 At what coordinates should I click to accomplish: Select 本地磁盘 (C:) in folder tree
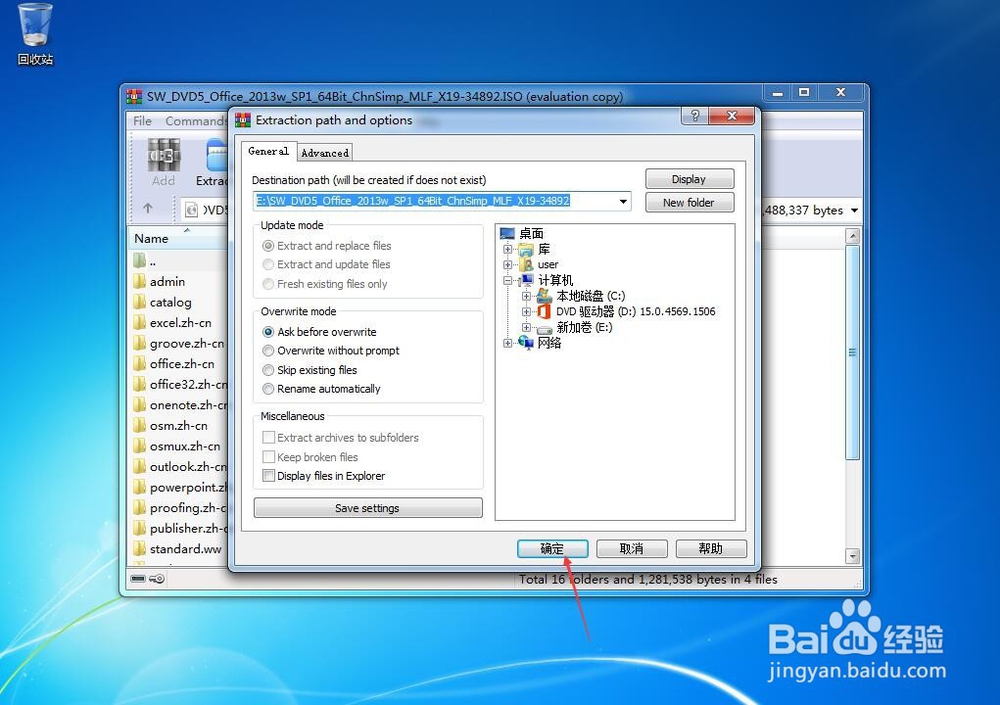591,296
